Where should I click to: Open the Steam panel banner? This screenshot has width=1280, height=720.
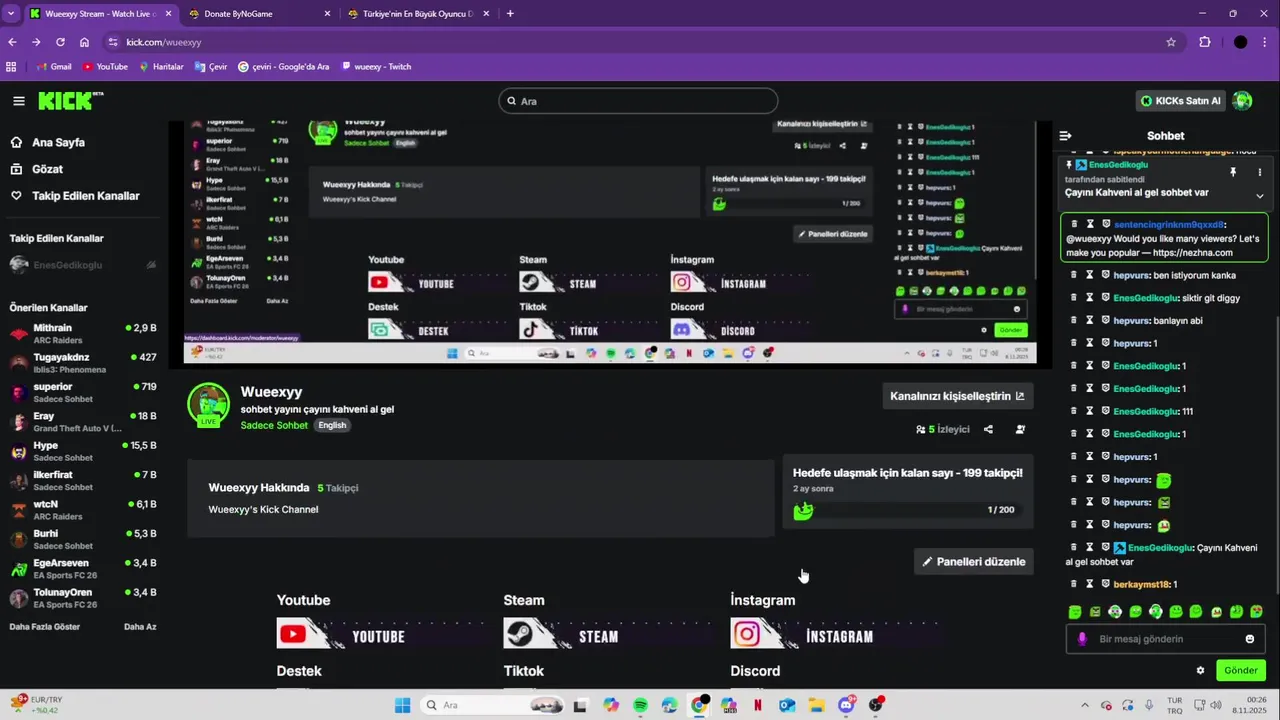point(610,634)
